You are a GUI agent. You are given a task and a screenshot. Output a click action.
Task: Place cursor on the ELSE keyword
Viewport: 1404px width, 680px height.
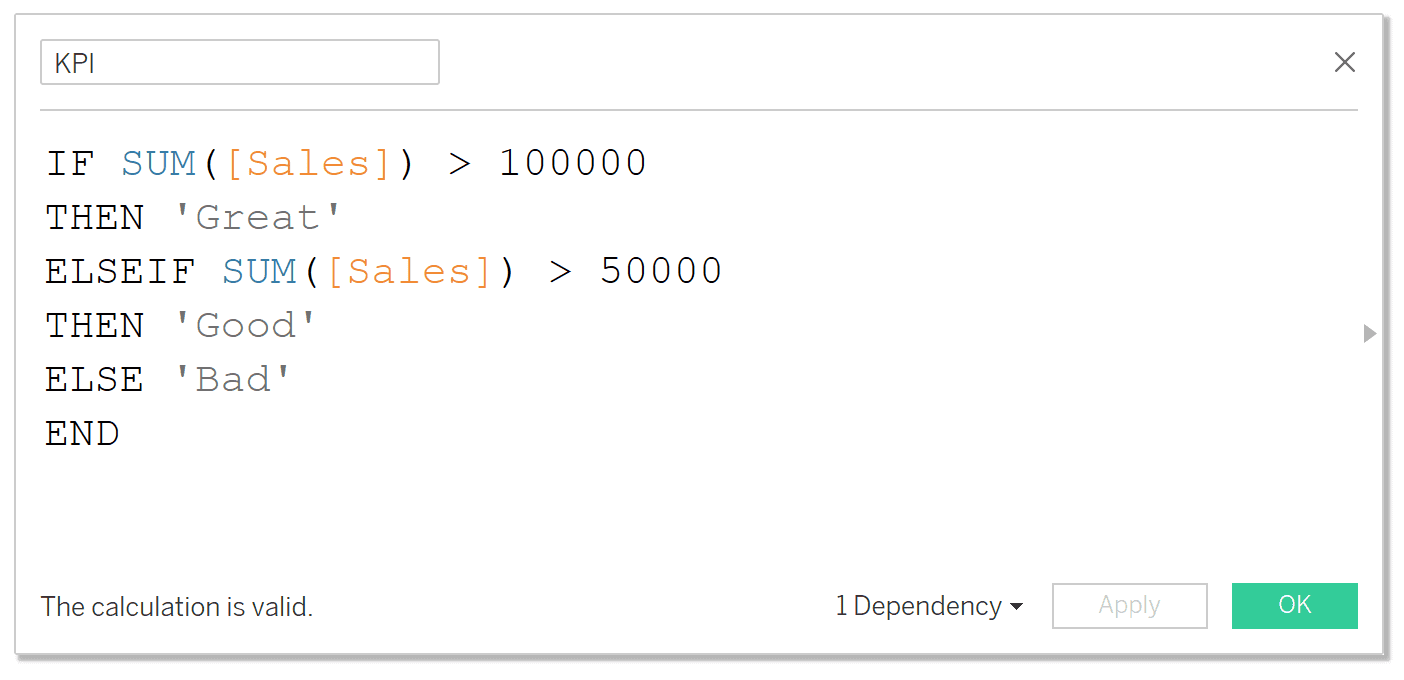click(x=95, y=379)
